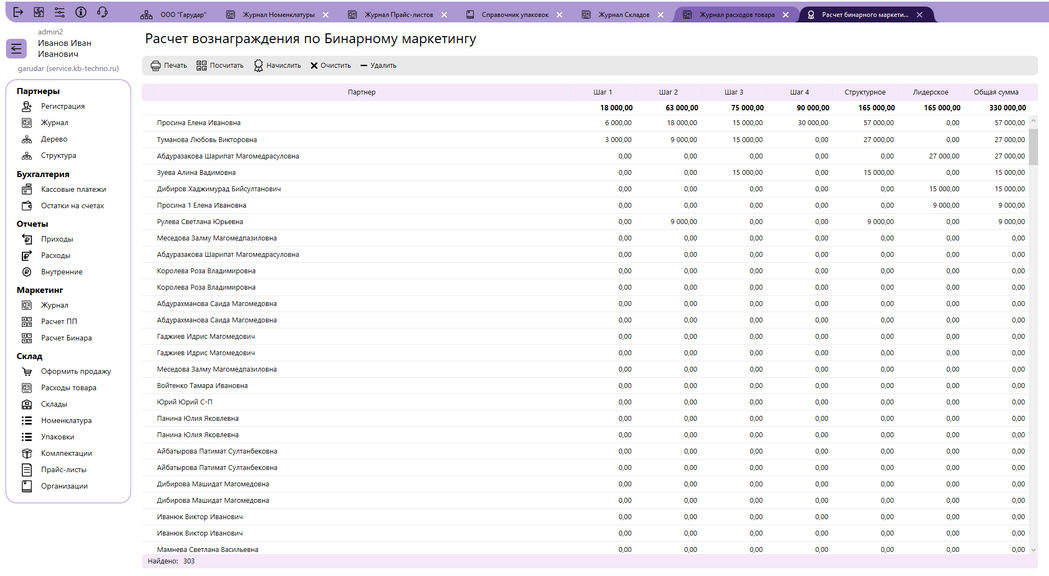
Task: Open the info icon in top bar
Action: pos(81,12)
